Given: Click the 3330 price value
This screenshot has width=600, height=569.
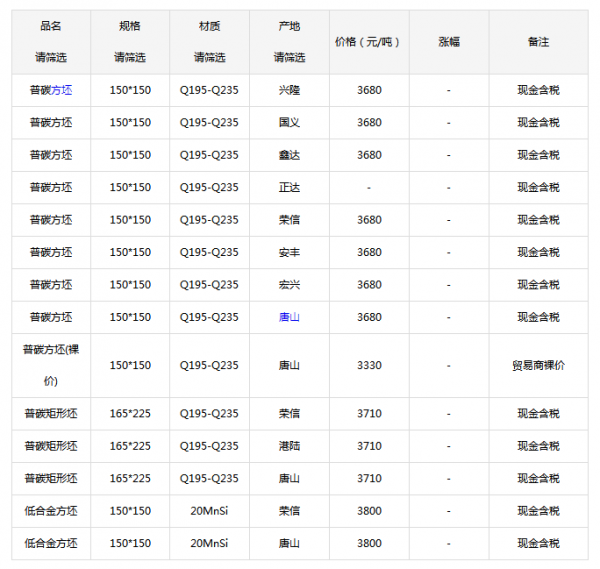Looking at the screenshot, I should [369, 365].
